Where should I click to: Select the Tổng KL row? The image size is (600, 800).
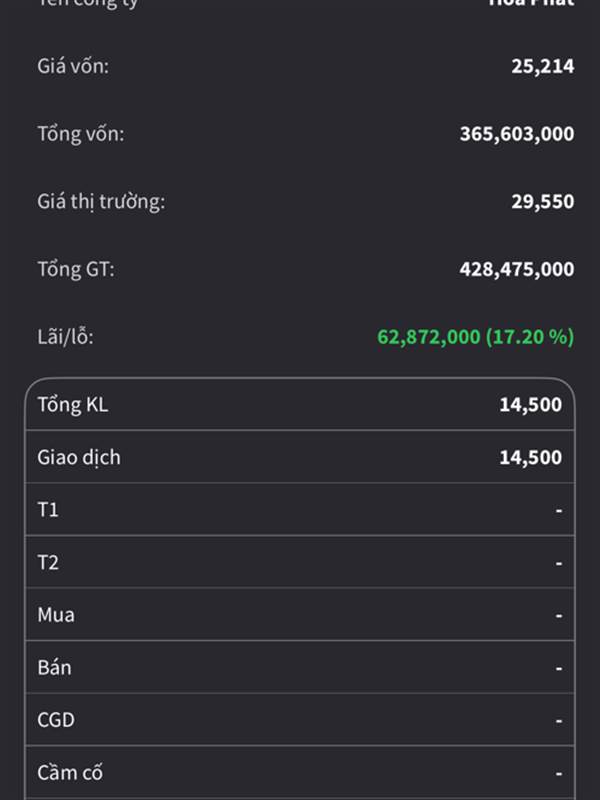pyautogui.click(x=300, y=405)
